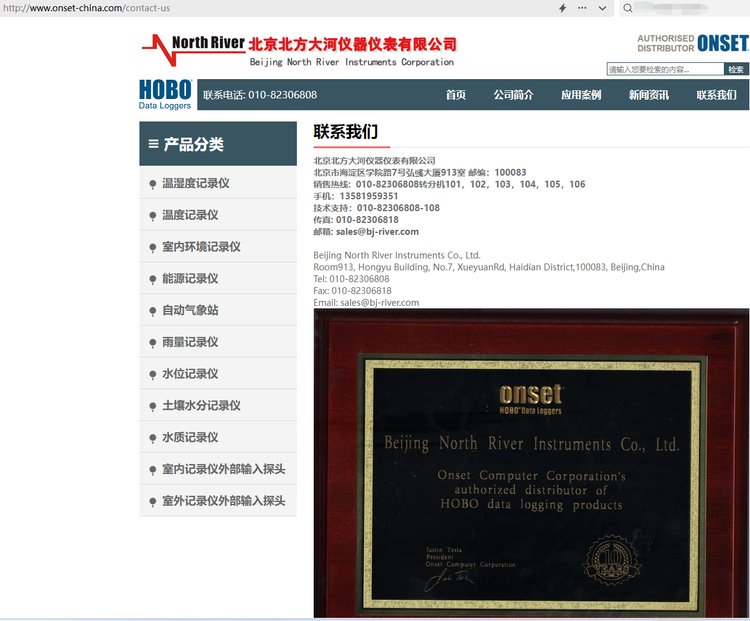Toggle the 产品分类 hamburger menu icon
This screenshot has height=621, width=750.
click(x=153, y=144)
